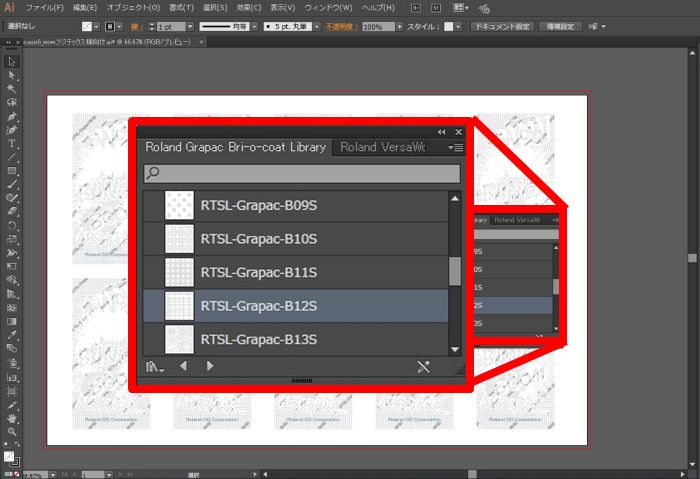Open Adobe Bridge from menu bar
The image size is (700, 479).
click(416, 8)
